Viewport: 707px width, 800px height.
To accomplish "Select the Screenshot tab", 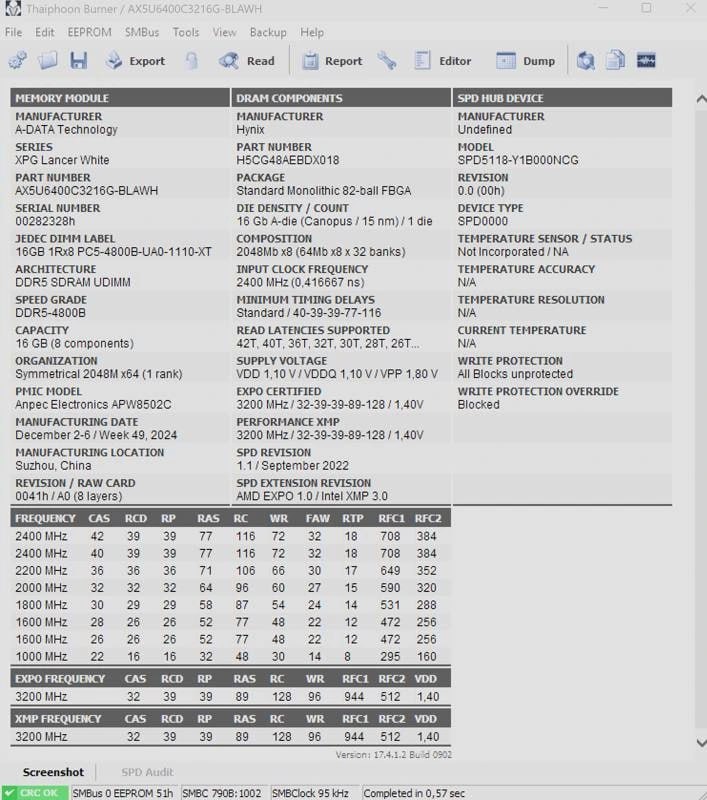I will point(53,772).
